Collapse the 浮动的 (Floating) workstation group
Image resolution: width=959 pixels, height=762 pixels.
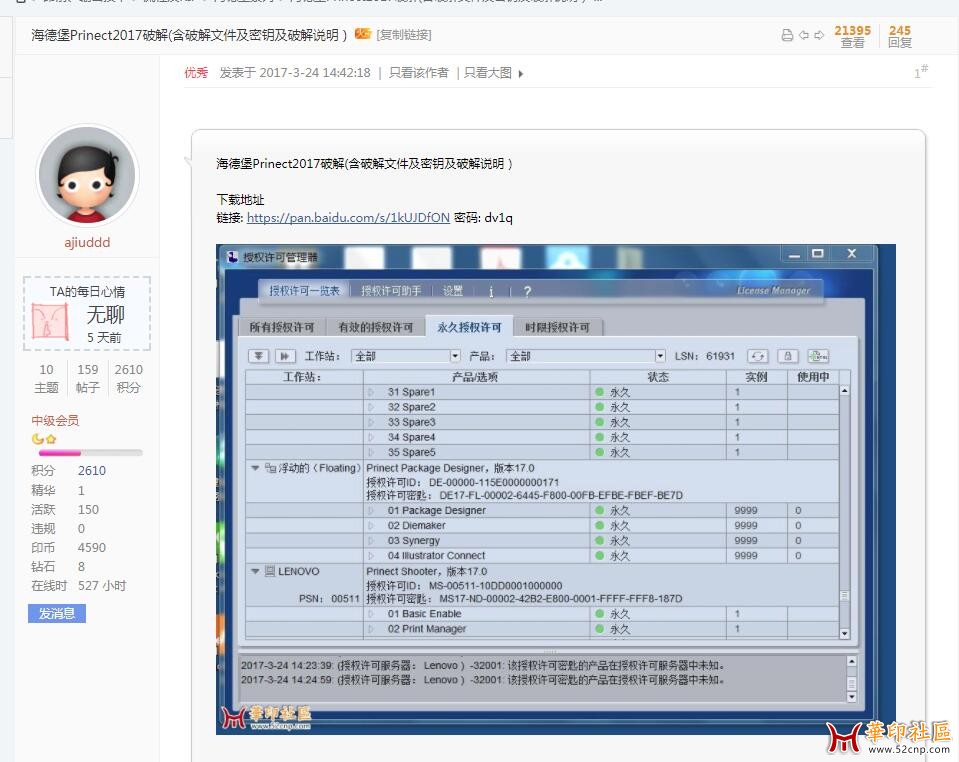255,468
